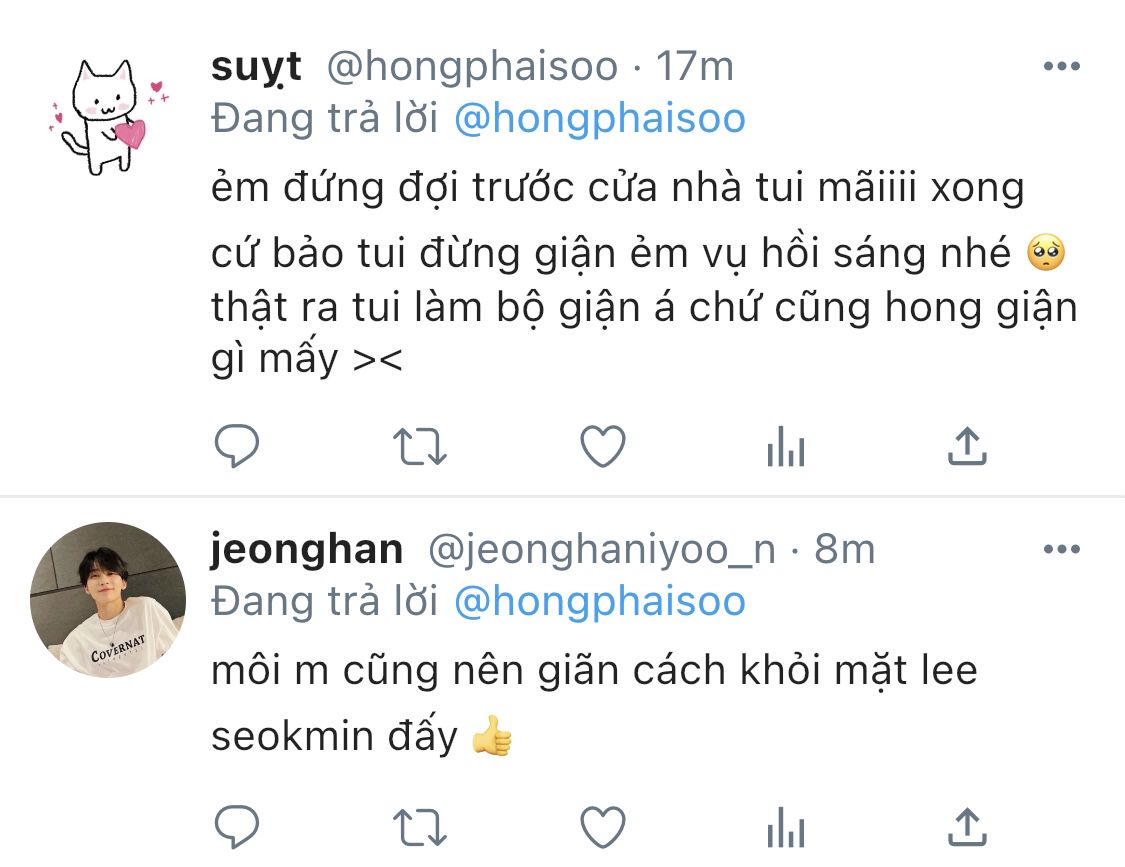Share suyt's tweet
The image size is (1125, 867).
click(967, 446)
